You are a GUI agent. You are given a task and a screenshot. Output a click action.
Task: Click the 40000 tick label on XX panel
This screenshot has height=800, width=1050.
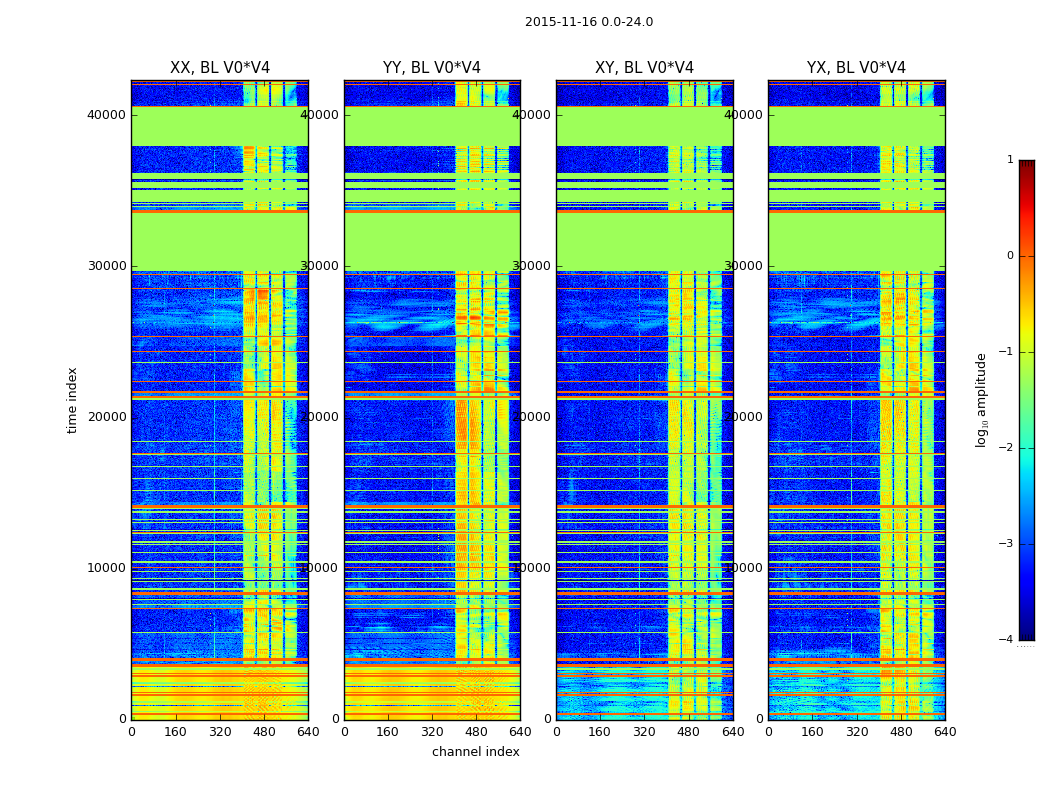point(106,114)
